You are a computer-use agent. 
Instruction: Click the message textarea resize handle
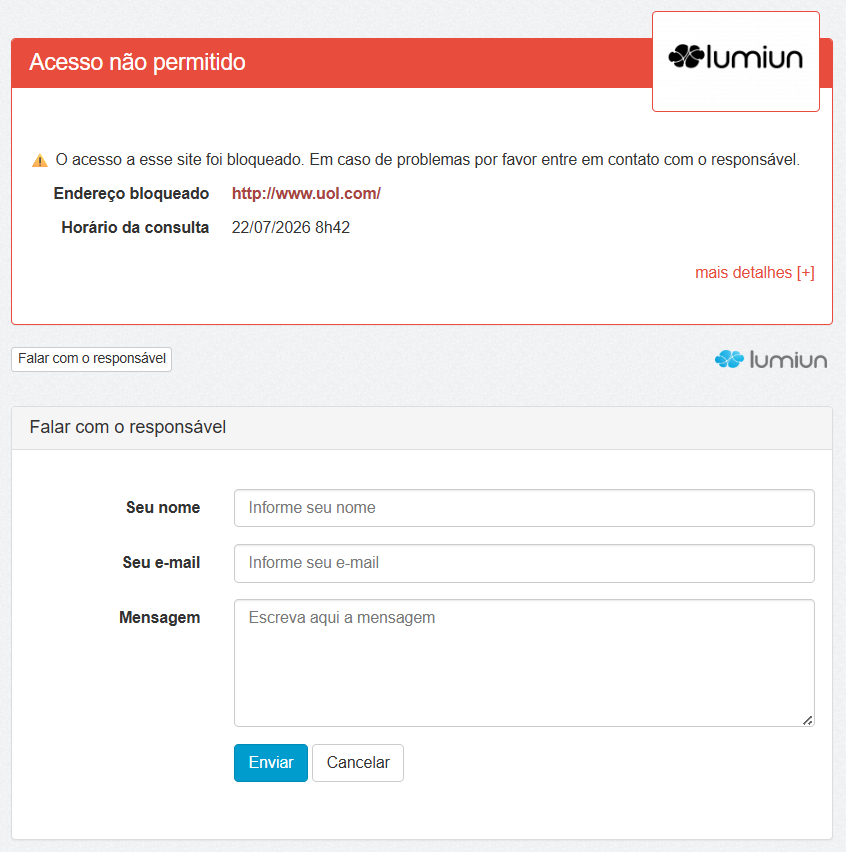(807, 720)
